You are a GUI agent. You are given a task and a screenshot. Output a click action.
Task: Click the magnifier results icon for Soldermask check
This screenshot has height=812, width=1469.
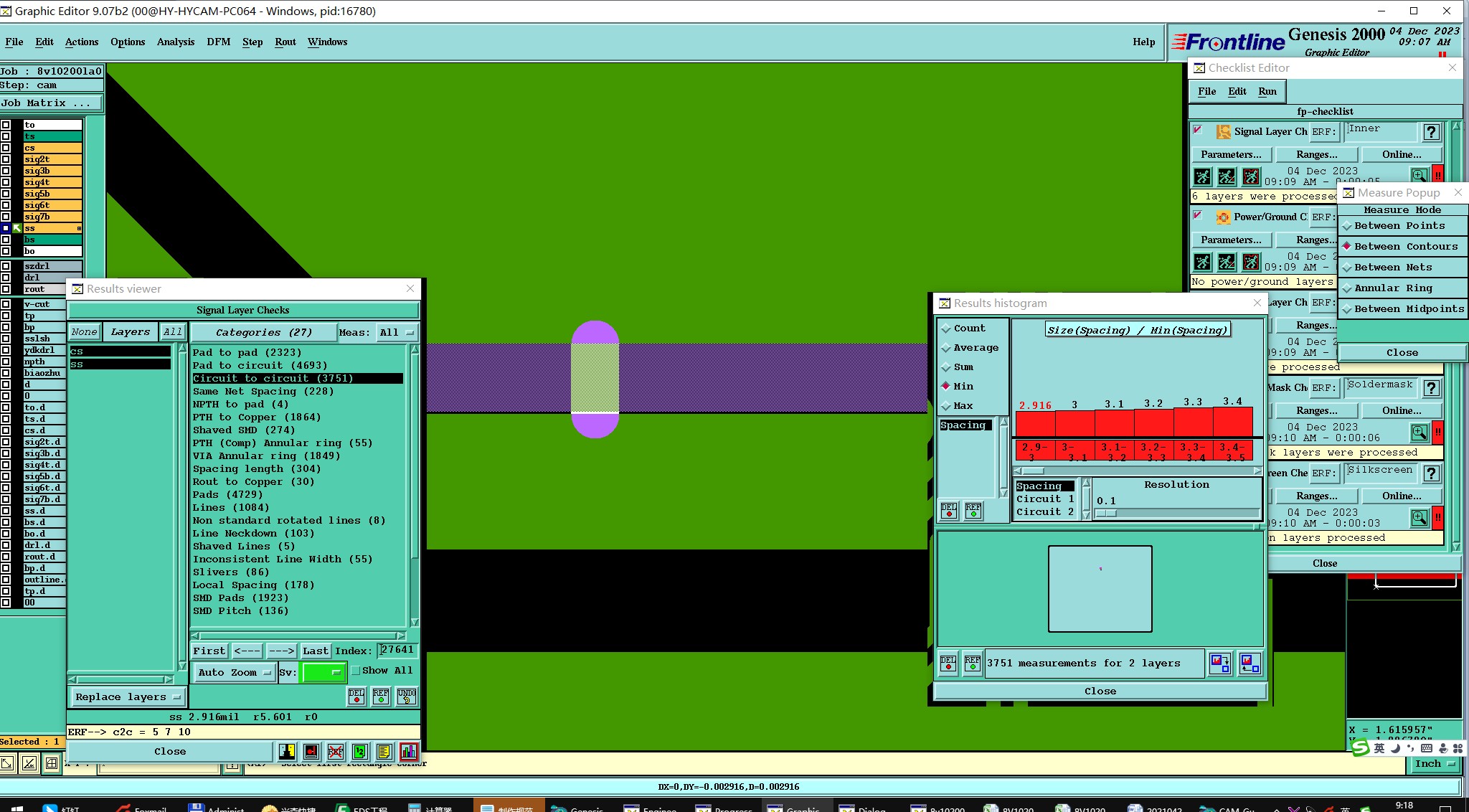pyautogui.click(x=1419, y=432)
